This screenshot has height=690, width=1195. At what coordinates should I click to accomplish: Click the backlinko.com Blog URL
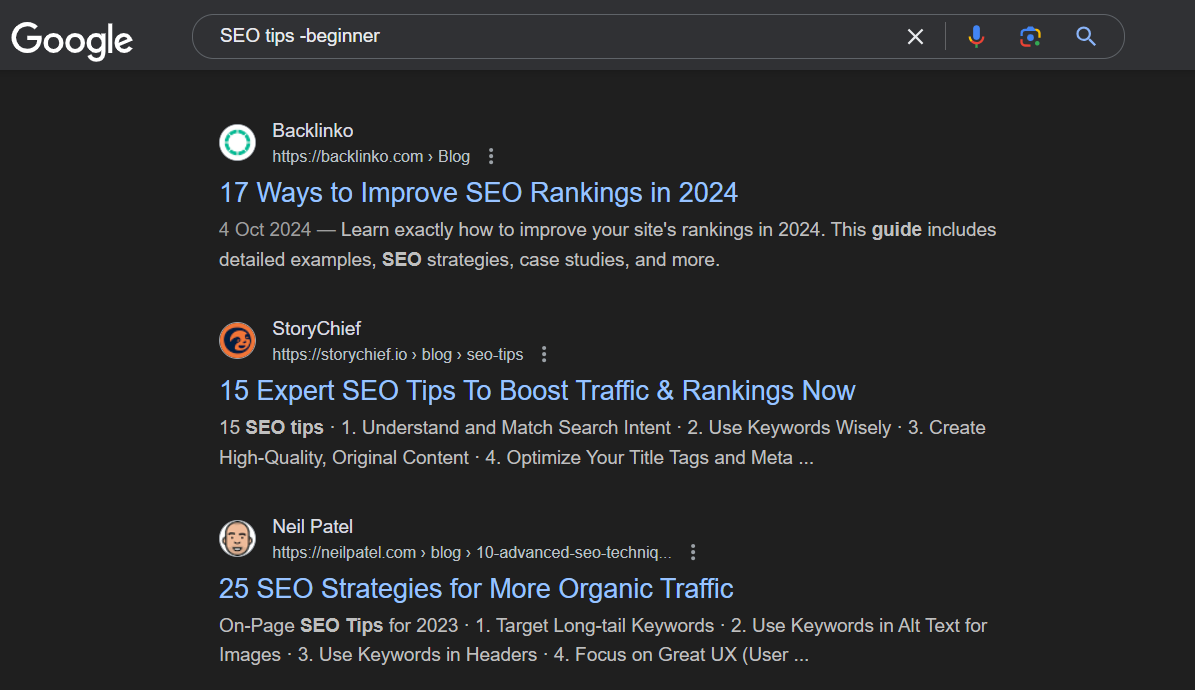pos(371,156)
